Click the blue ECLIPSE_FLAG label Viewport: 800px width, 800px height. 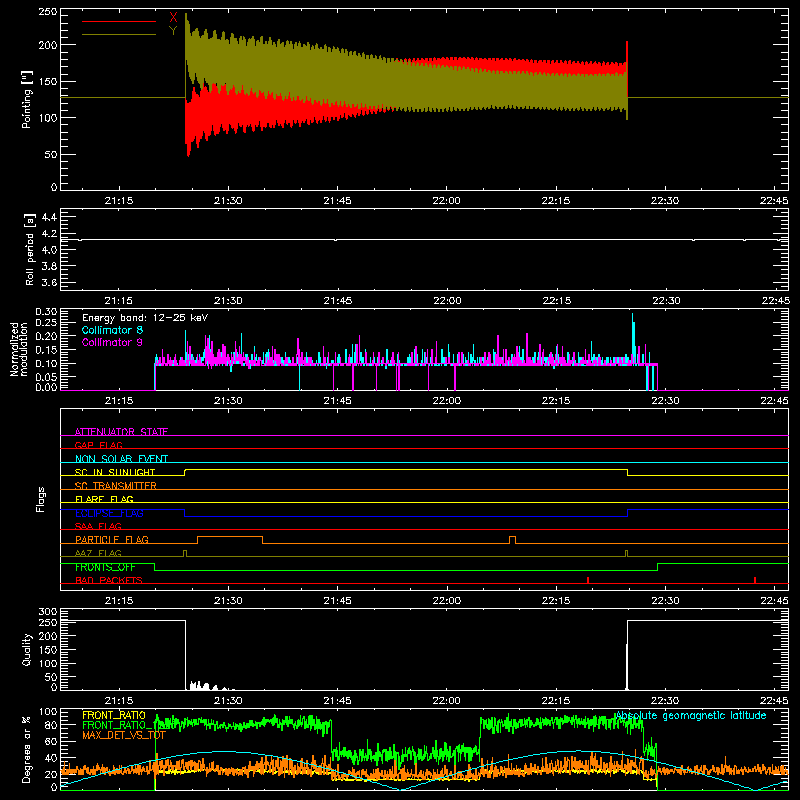tap(109, 513)
